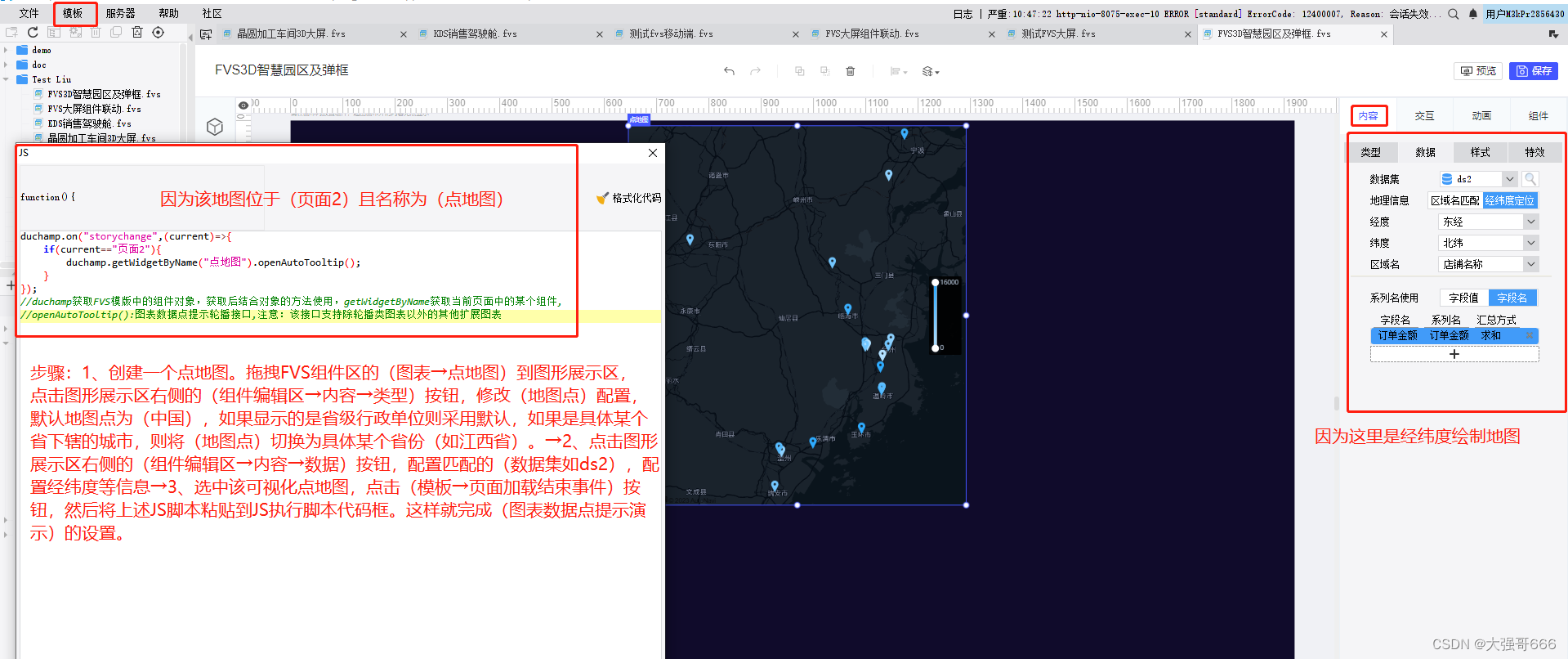This screenshot has height=659, width=1568.
Task: Select 经纬度定位 geographic info mode
Action: [x=1509, y=200]
